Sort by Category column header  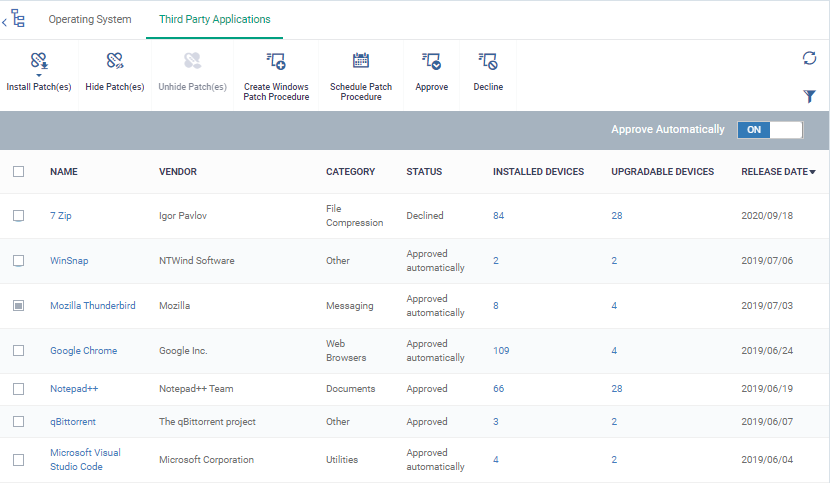point(350,172)
